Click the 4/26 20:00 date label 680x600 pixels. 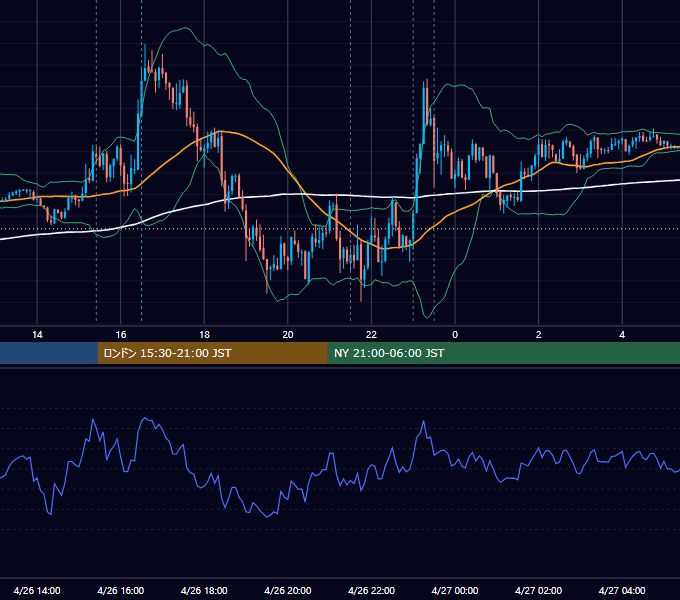(288, 590)
